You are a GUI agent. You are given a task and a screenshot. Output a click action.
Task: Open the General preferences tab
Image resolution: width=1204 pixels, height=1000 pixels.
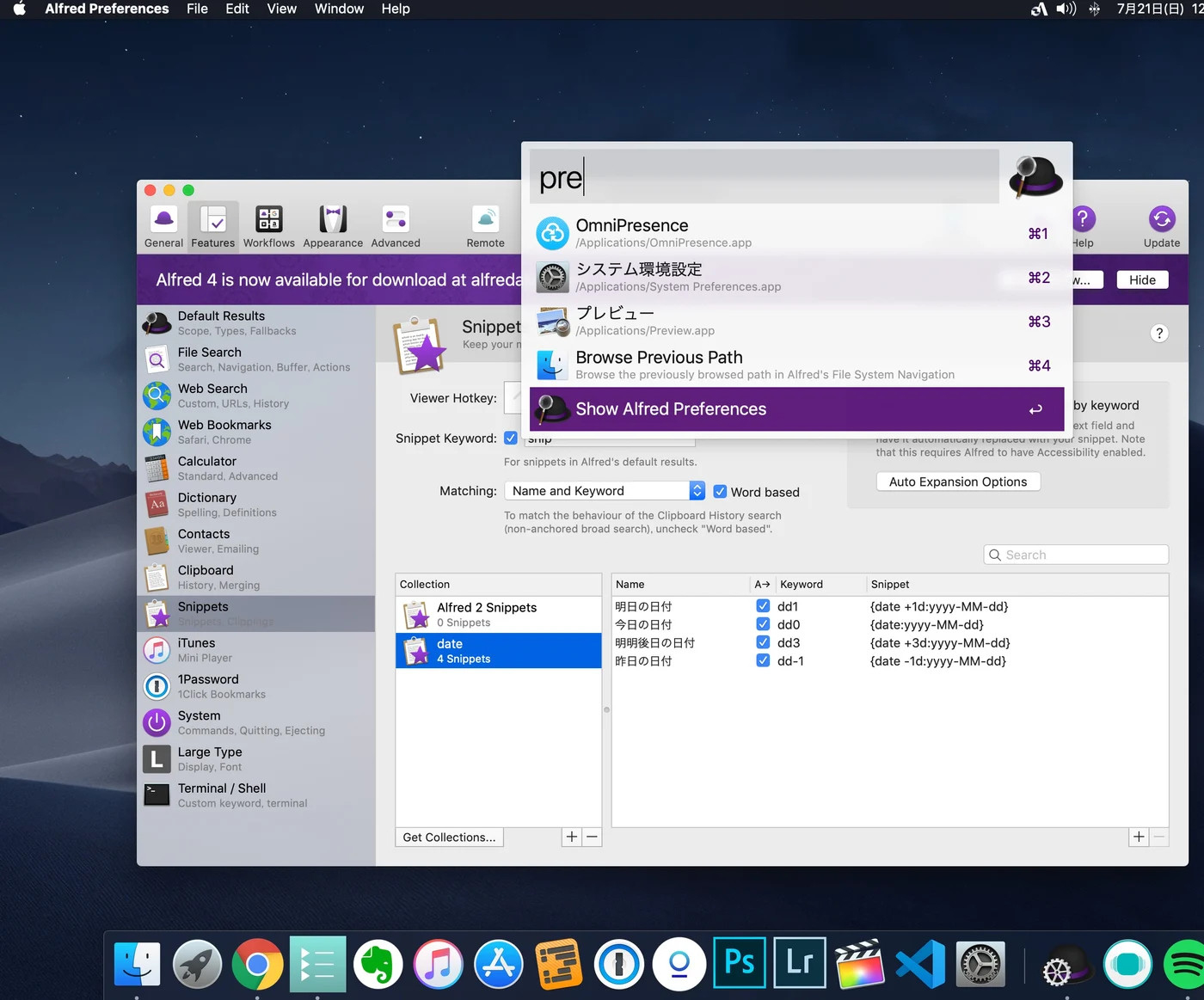point(163,227)
